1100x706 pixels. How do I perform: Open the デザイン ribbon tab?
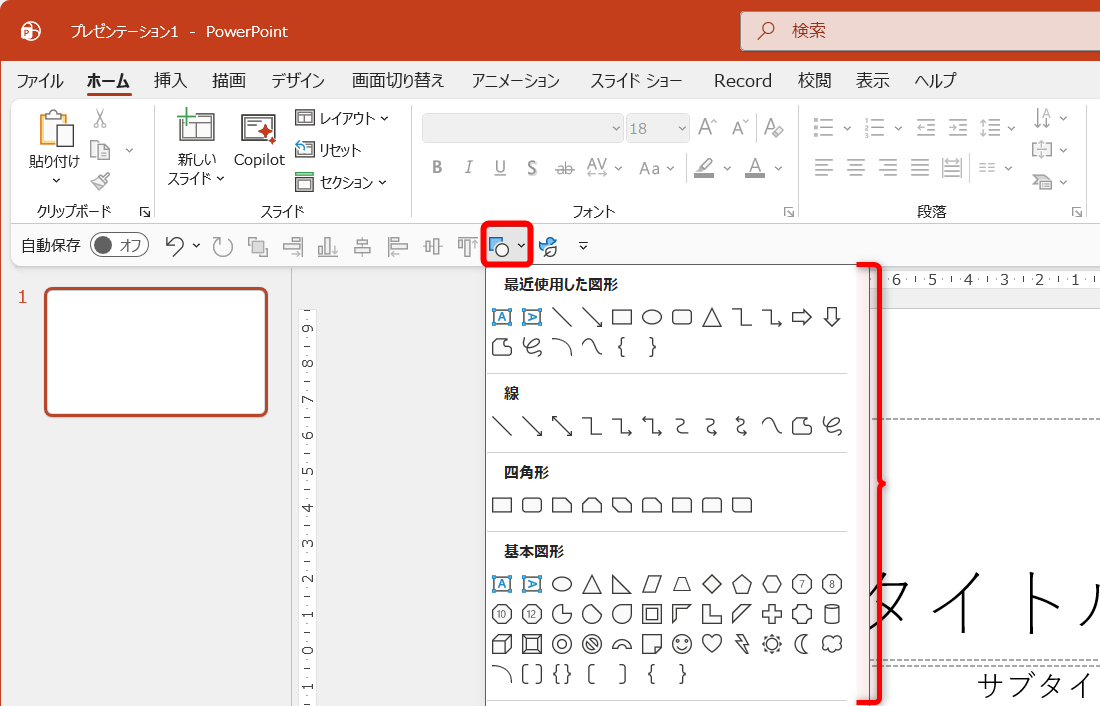pyautogui.click(x=297, y=80)
